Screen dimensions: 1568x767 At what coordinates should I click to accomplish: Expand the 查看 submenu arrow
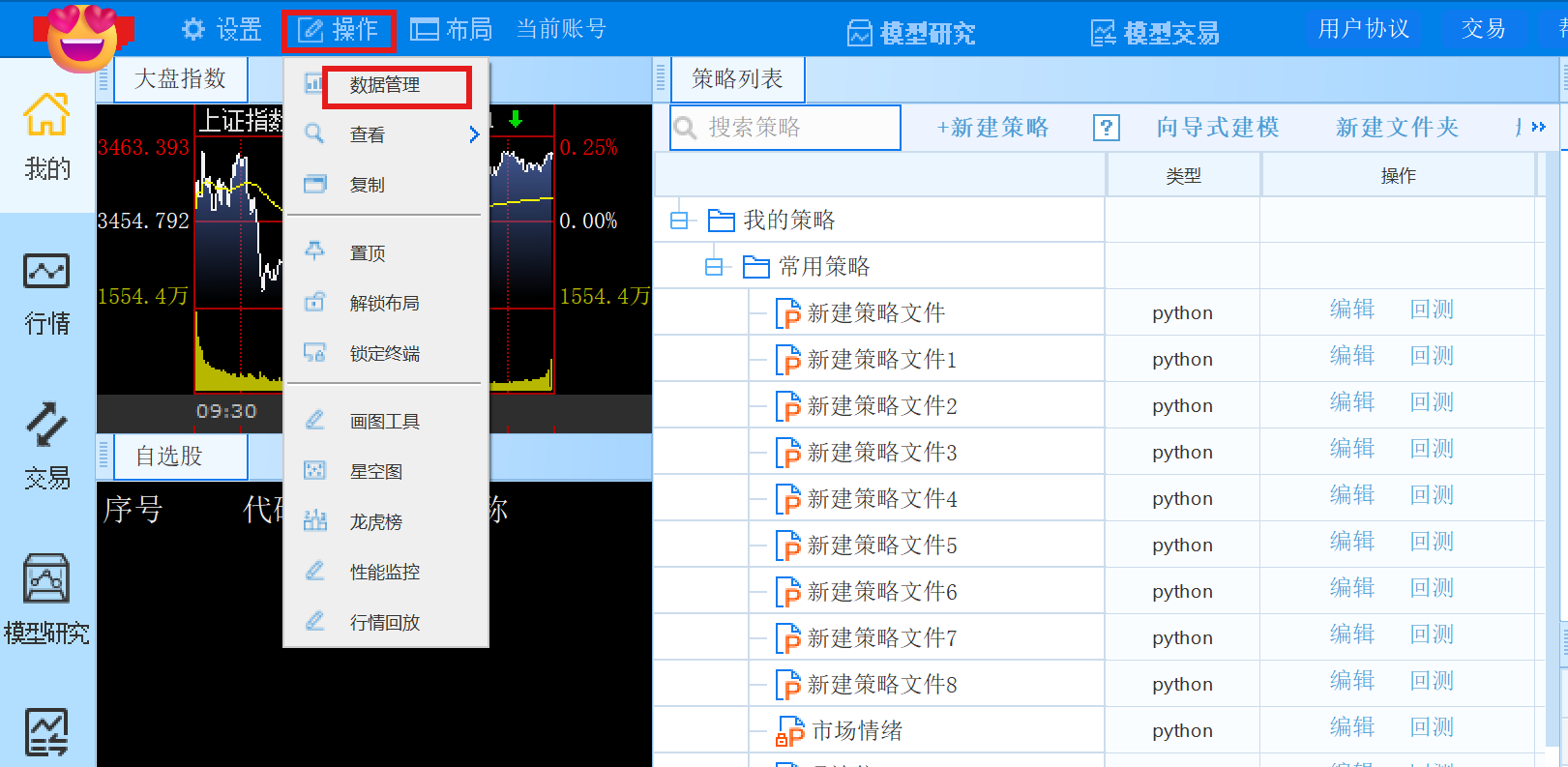click(474, 134)
